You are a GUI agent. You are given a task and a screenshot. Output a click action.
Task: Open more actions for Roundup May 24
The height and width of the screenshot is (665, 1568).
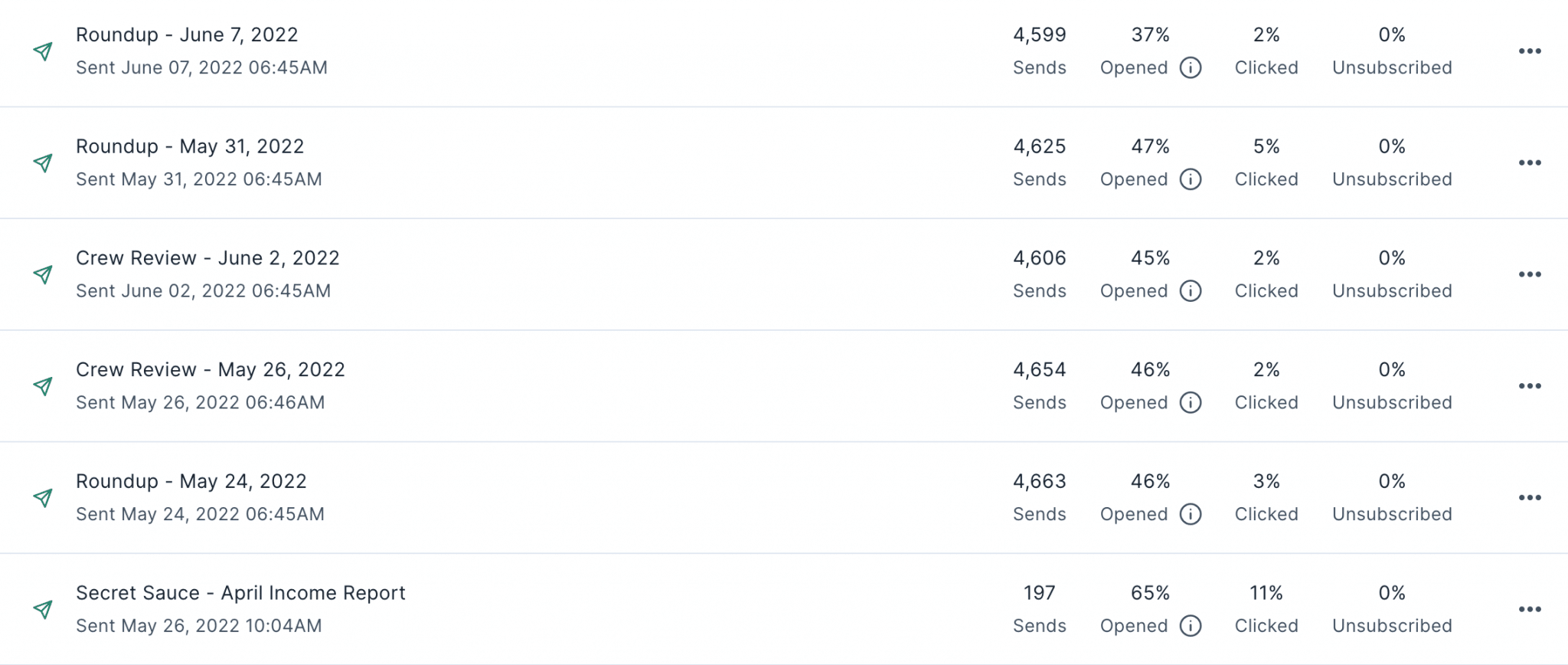click(1530, 498)
